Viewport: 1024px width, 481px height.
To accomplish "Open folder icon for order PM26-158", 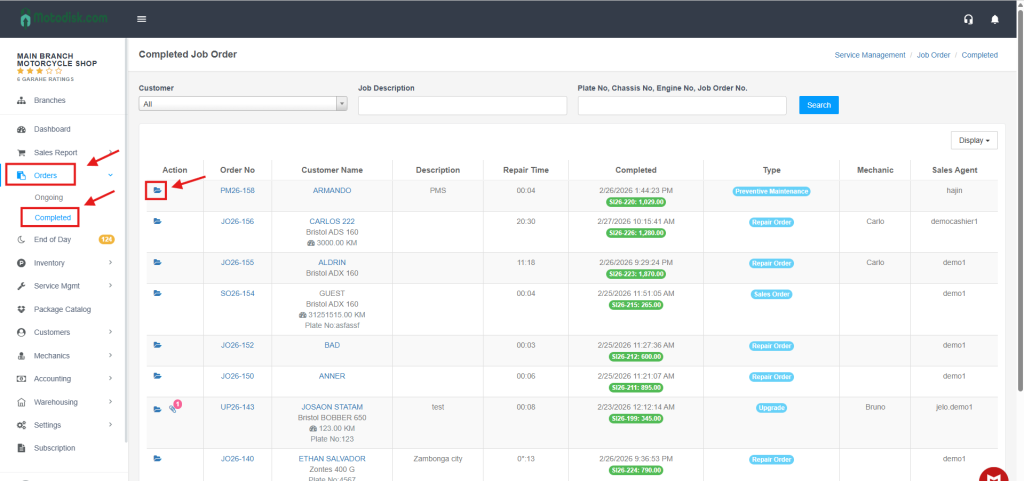I will point(157,190).
